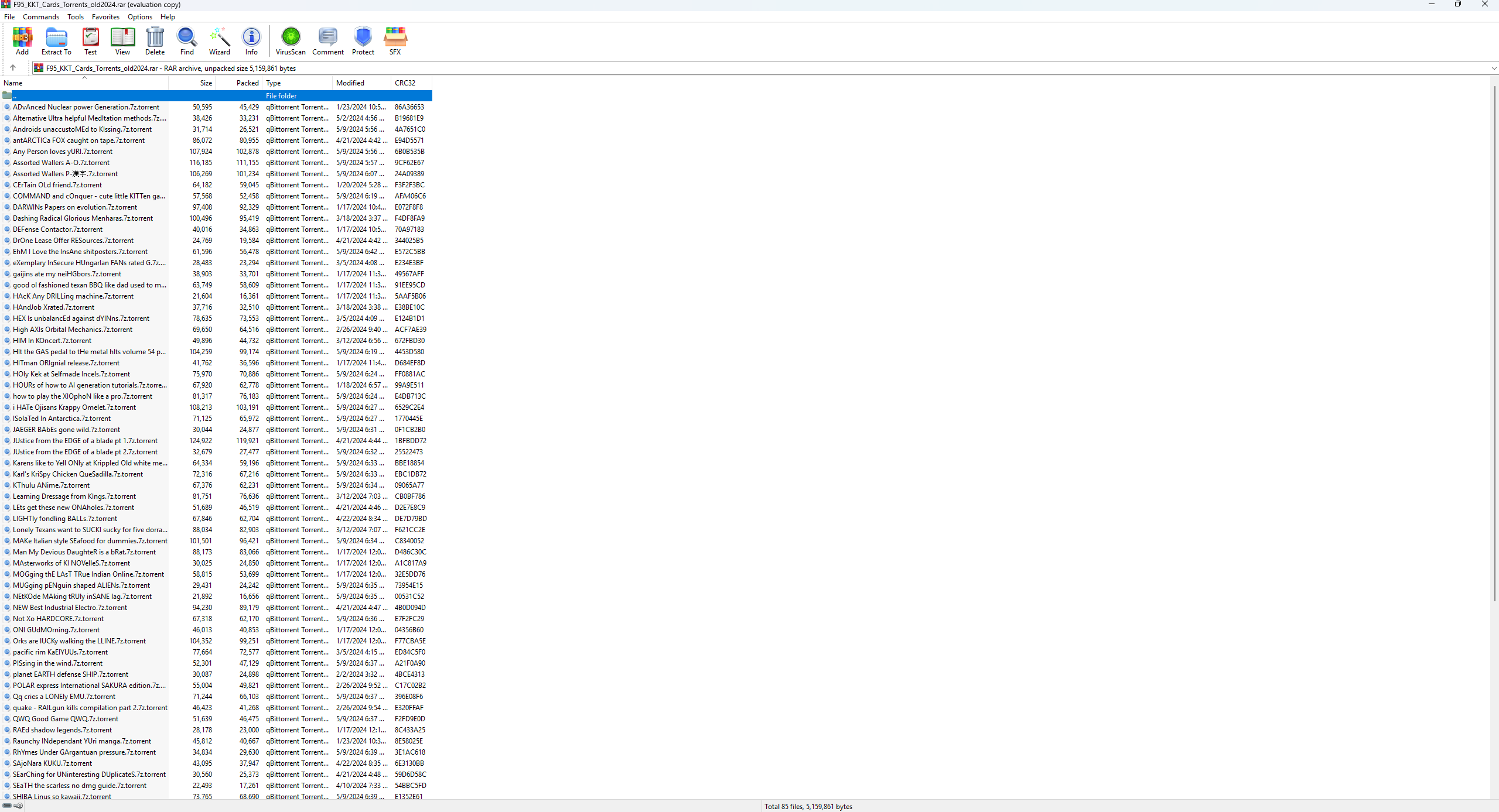Click 'Total 85 files, 5,159,861 bytes' status text
This screenshot has width=1499, height=812.
[x=808, y=806]
